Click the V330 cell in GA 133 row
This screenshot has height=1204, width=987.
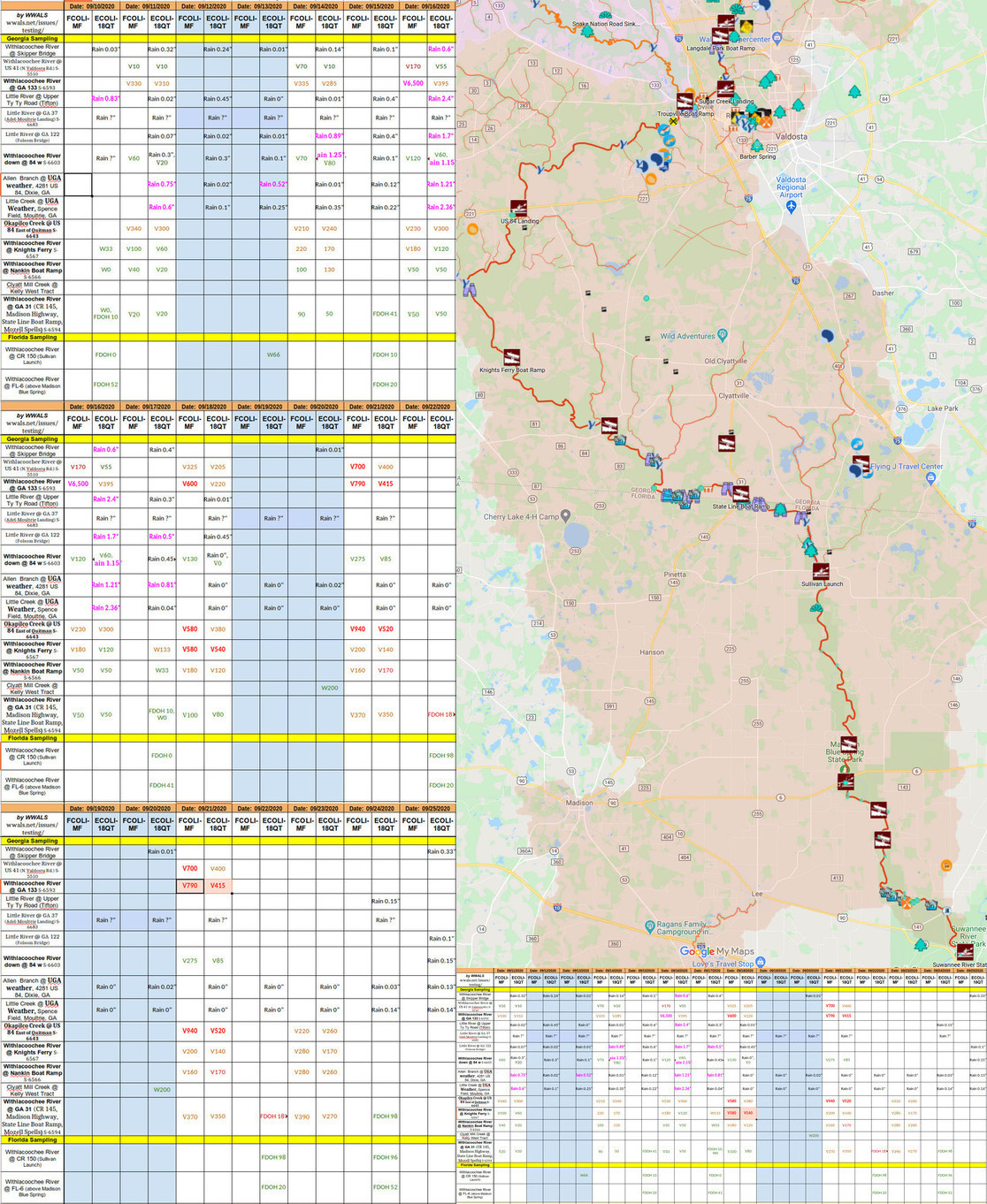[x=134, y=83]
